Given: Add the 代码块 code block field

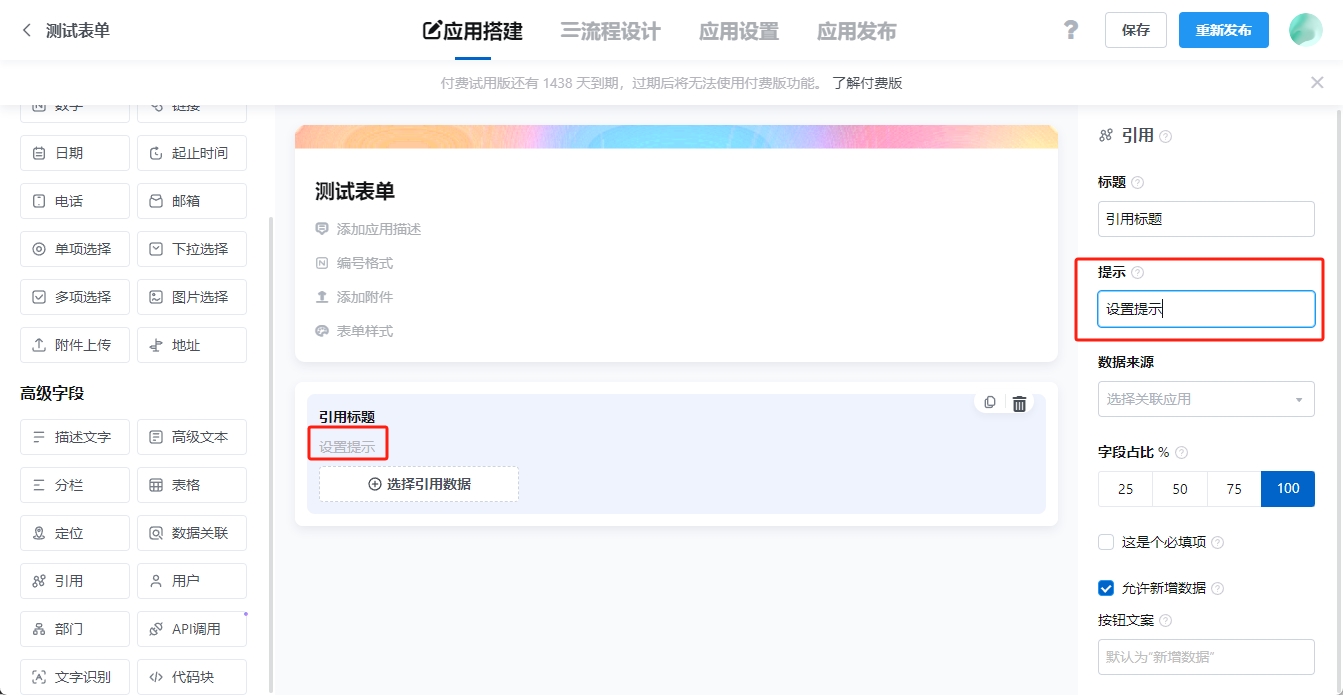Looking at the screenshot, I should (x=192, y=677).
